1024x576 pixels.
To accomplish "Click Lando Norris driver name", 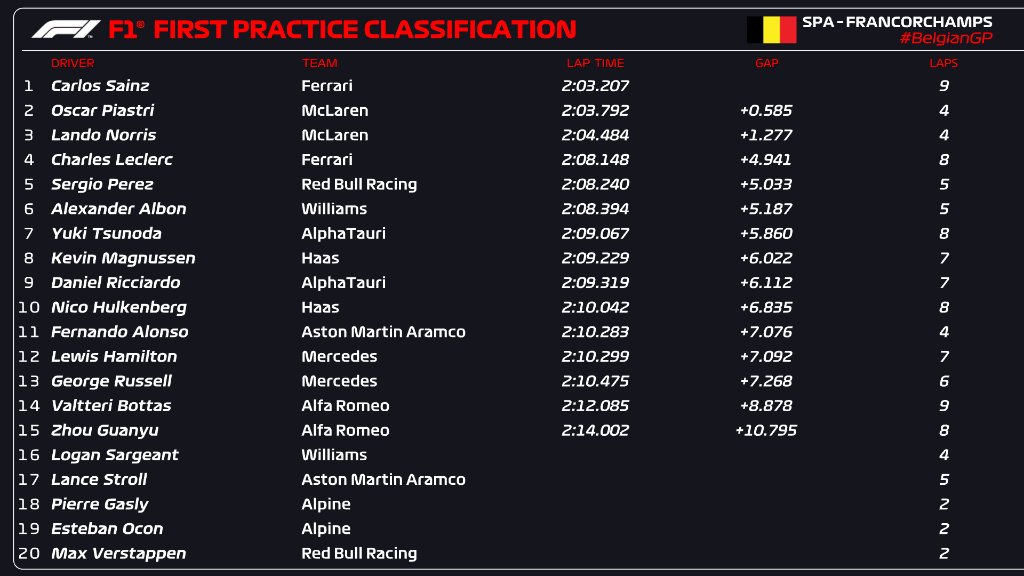I will pos(103,135).
